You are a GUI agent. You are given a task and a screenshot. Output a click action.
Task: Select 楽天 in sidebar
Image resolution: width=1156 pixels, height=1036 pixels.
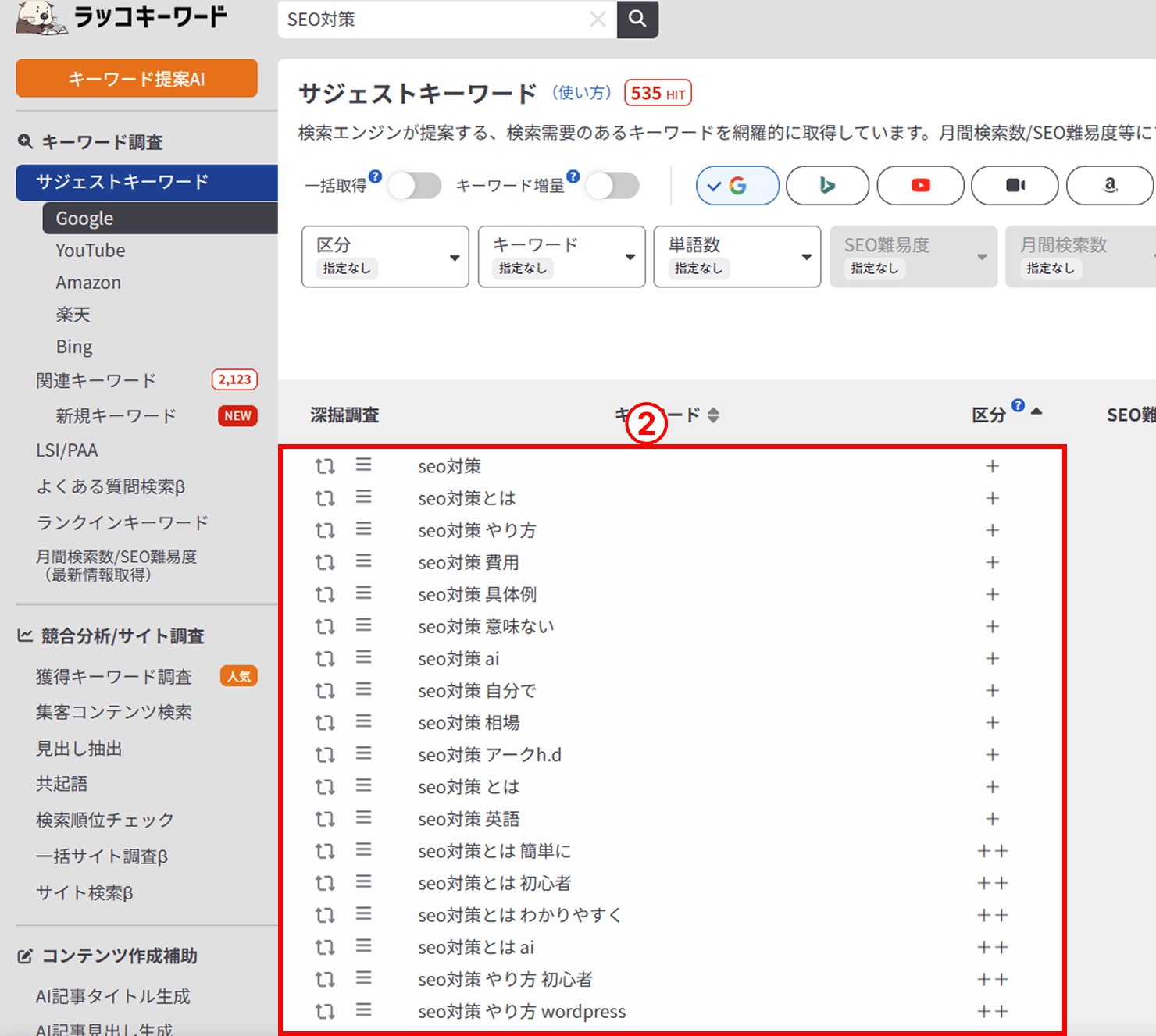point(73,315)
